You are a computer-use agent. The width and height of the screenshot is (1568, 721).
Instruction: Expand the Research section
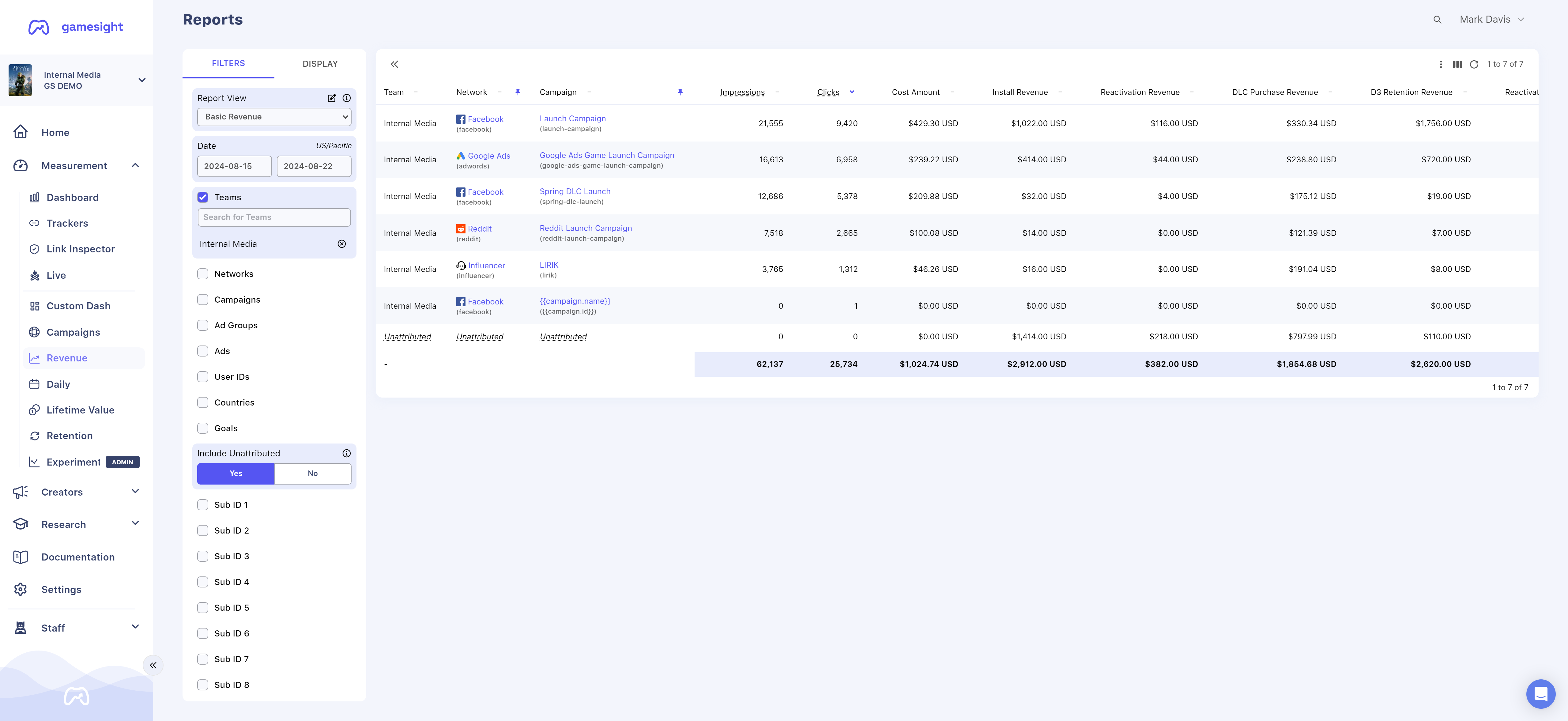pos(135,524)
